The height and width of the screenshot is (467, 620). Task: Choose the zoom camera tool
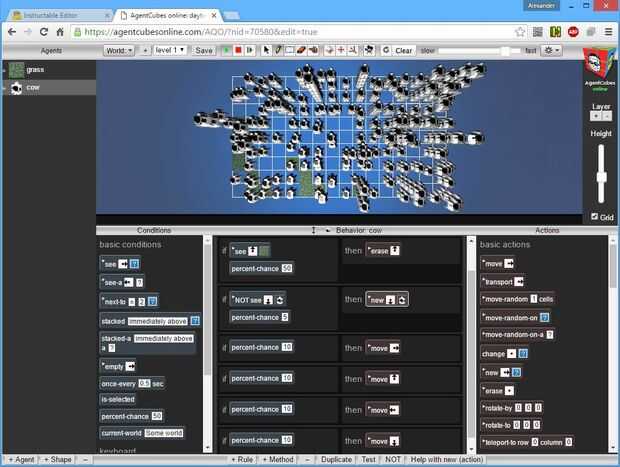pyautogui.click(x=353, y=50)
